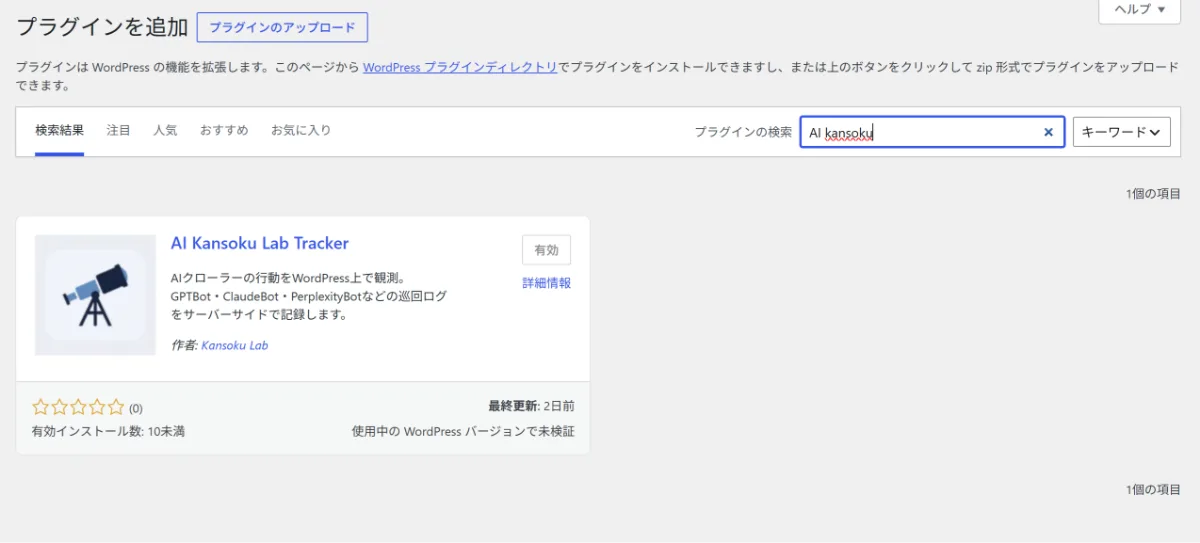Image resolution: width=1200 pixels, height=543 pixels.
Task: Switch to the お気に入り tab
Action: (x=301, y=130)
